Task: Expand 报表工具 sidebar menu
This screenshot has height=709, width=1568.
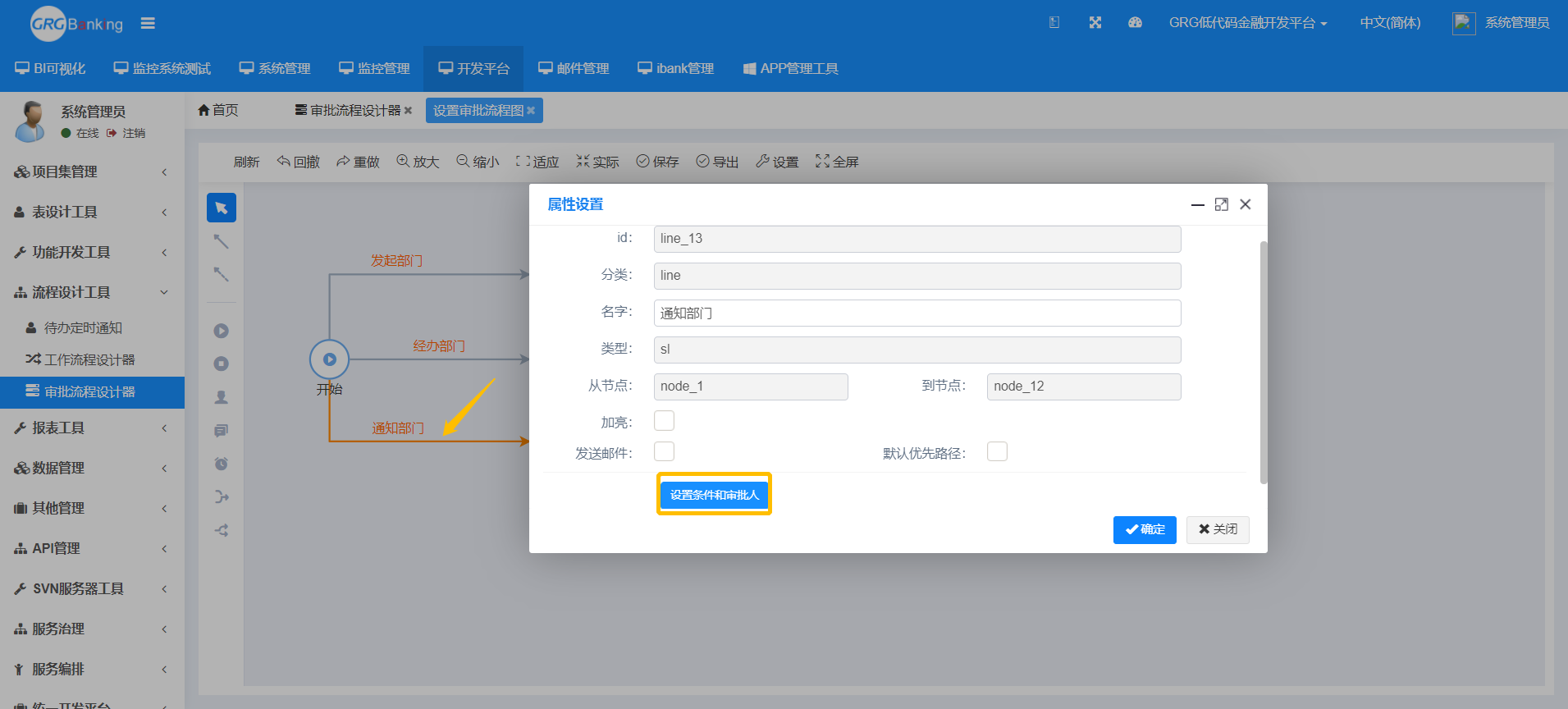Action: click(92, 428)
